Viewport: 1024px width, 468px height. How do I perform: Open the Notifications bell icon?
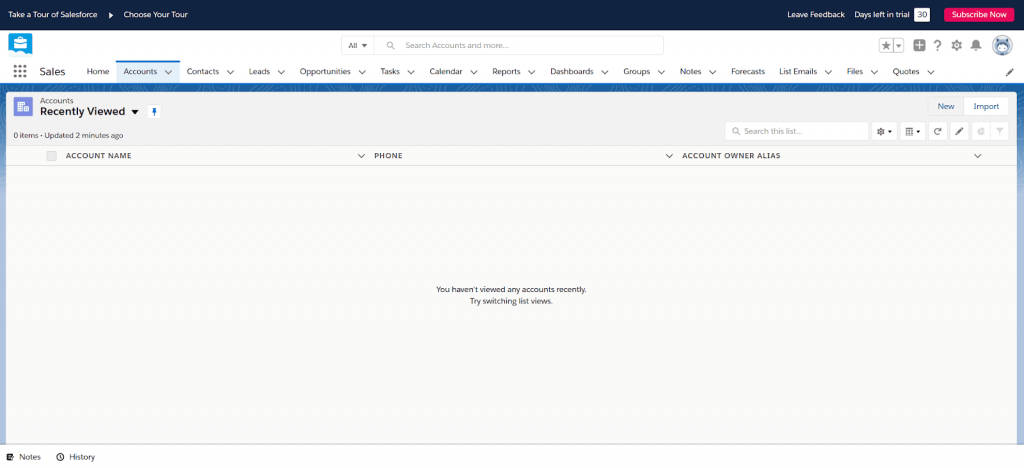point(976,45)
